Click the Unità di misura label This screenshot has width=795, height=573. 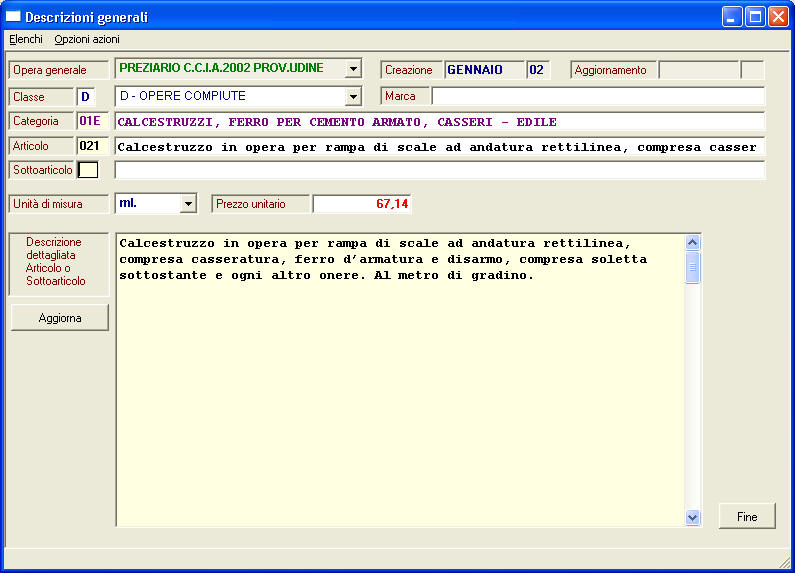coord(58,204)
